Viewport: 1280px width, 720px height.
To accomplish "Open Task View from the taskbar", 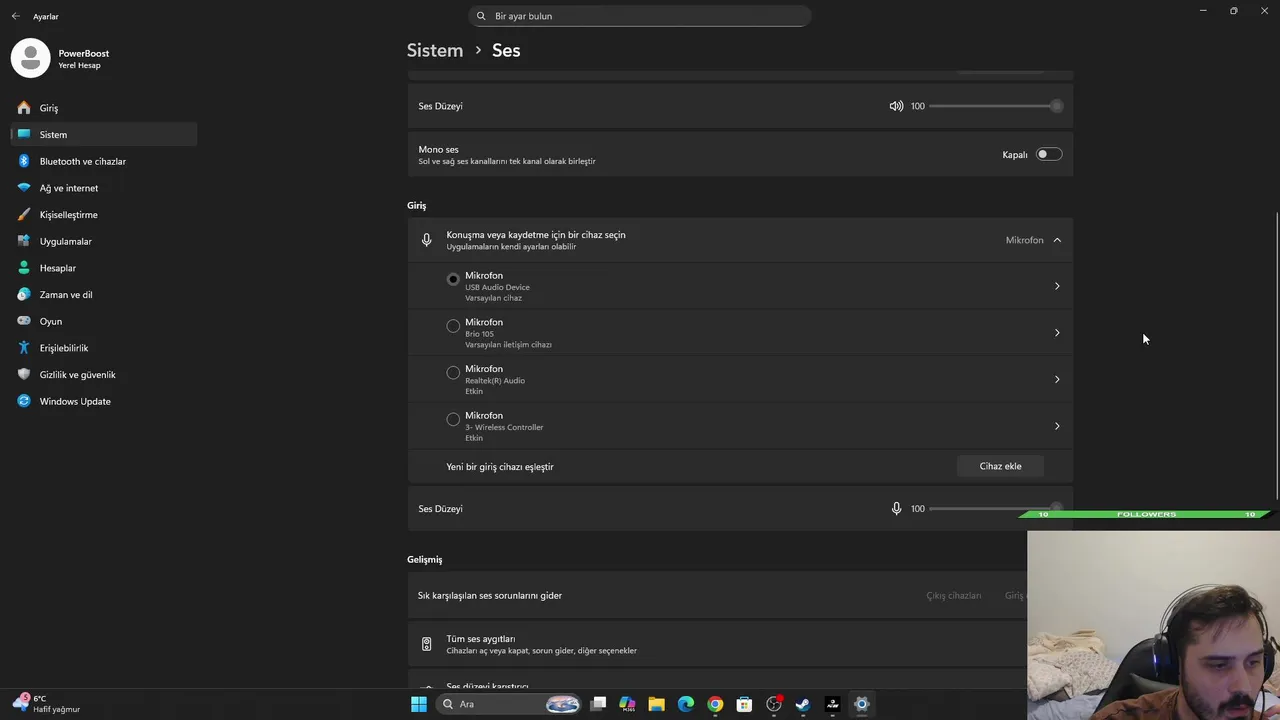I will pyautogui.click(x=598, y=704).
